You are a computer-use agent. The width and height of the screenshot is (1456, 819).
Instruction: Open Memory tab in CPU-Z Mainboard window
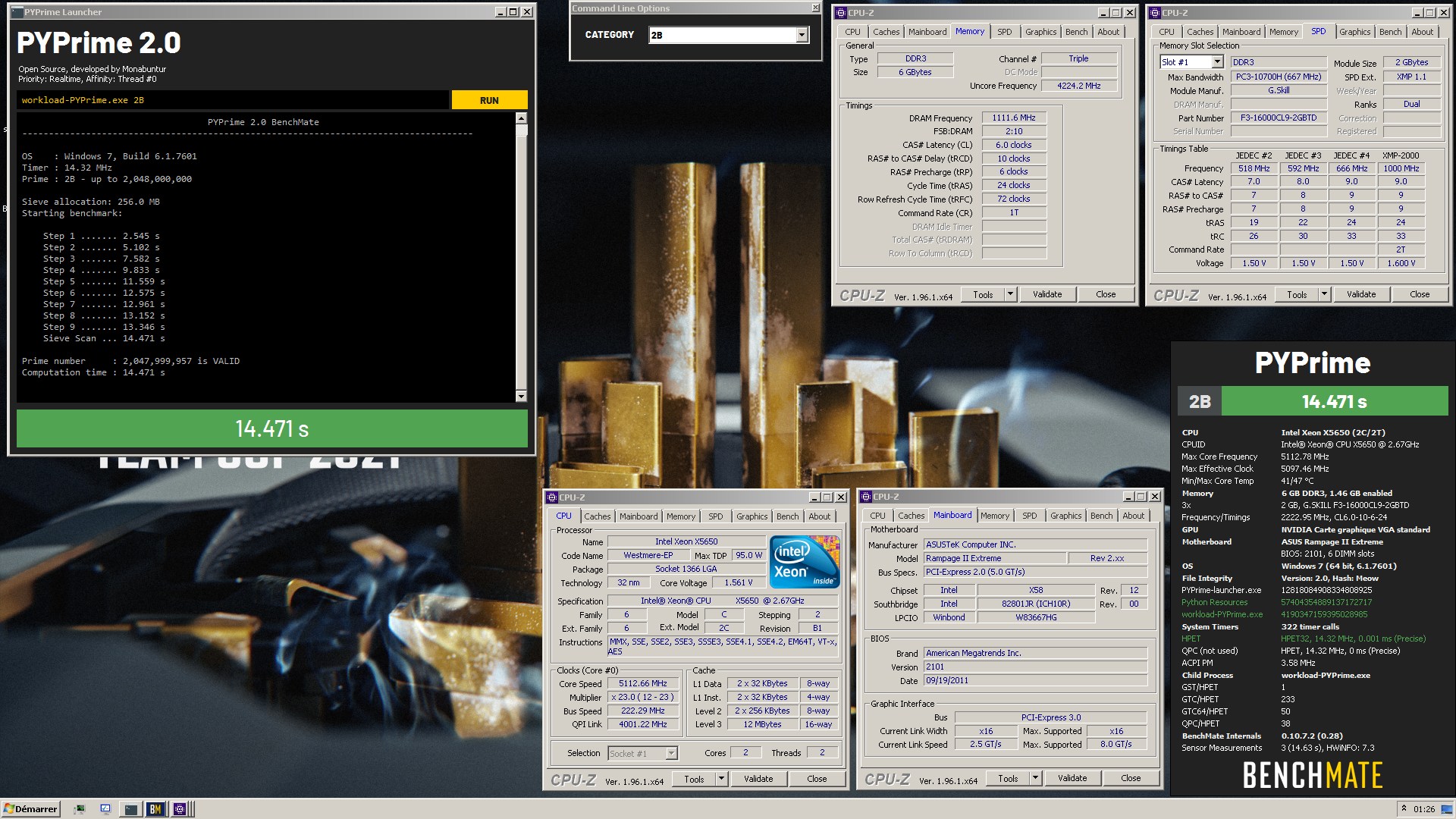994,516
